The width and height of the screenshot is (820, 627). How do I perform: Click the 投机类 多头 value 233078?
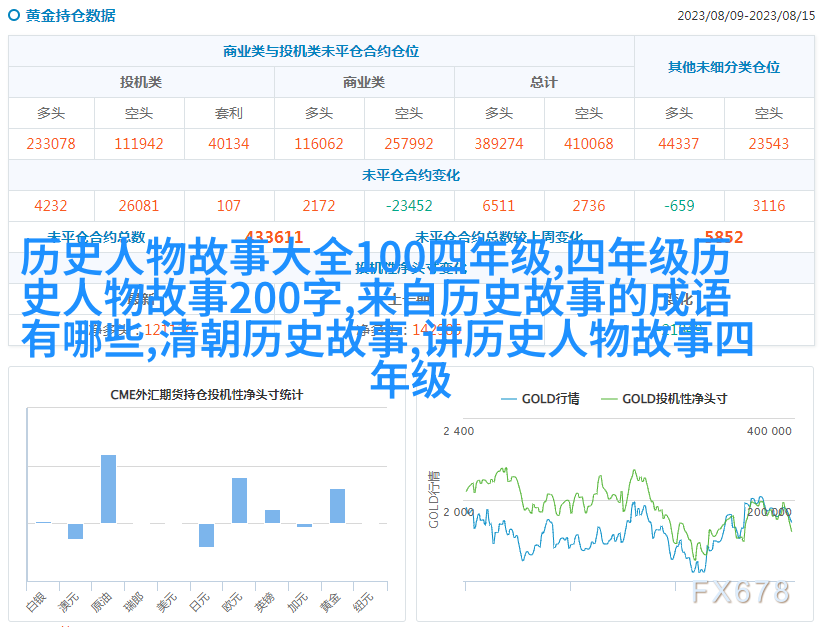pyautogui.click(x=51, y=144)
